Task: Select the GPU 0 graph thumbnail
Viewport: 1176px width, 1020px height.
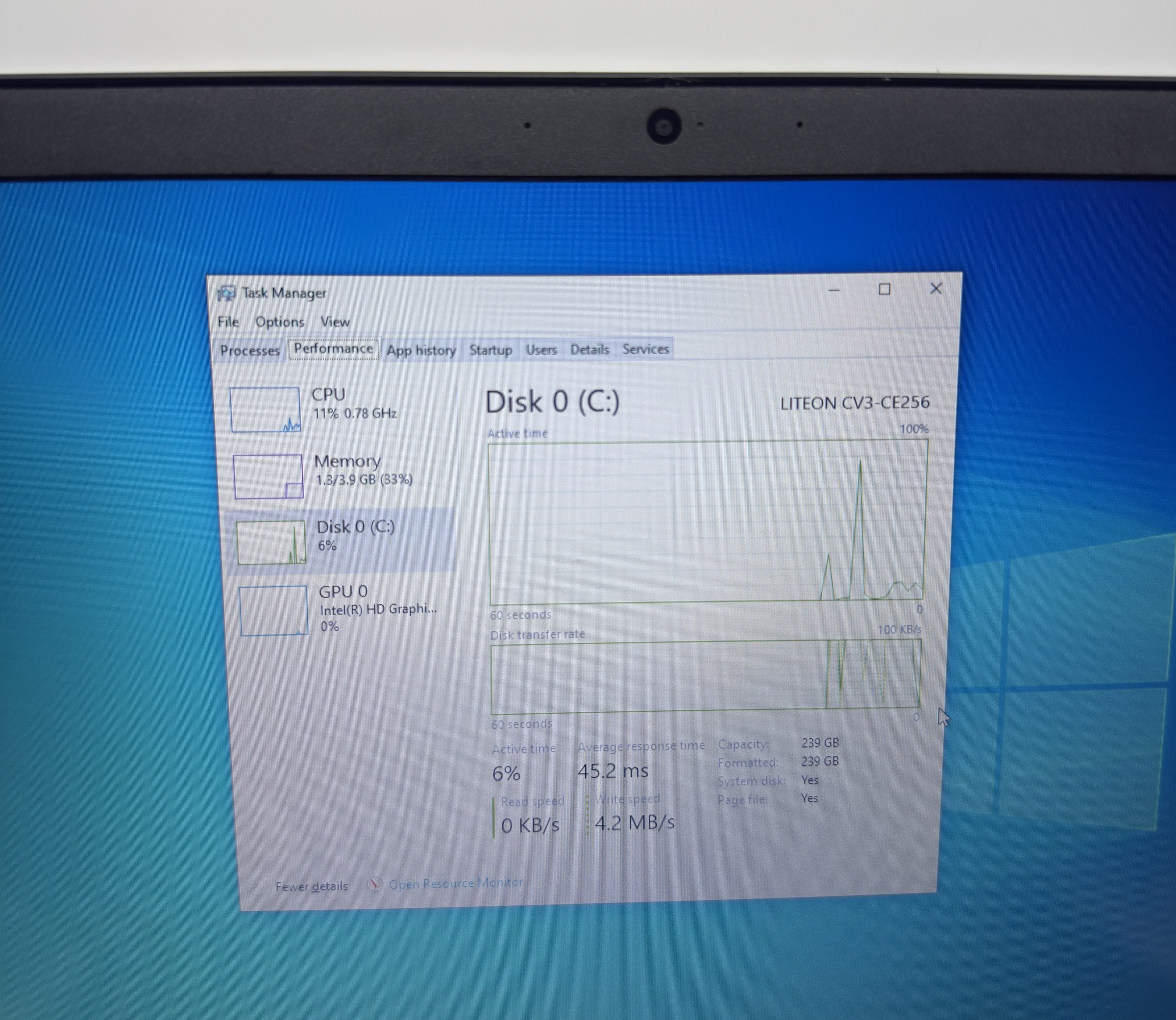Action: (273, 611)
